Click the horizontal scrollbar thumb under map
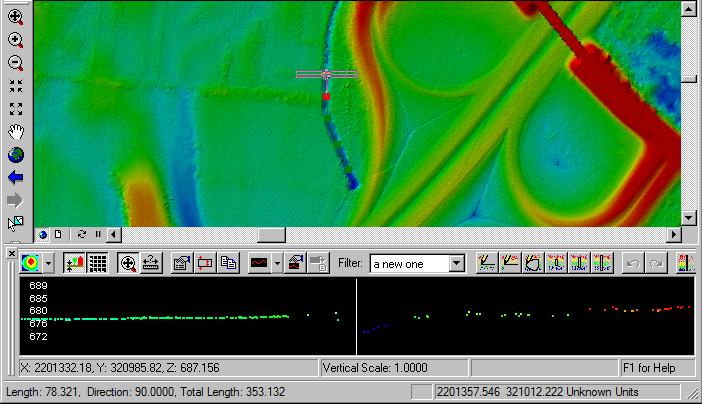This screenshot has width=702, height=404. point(271,234)
